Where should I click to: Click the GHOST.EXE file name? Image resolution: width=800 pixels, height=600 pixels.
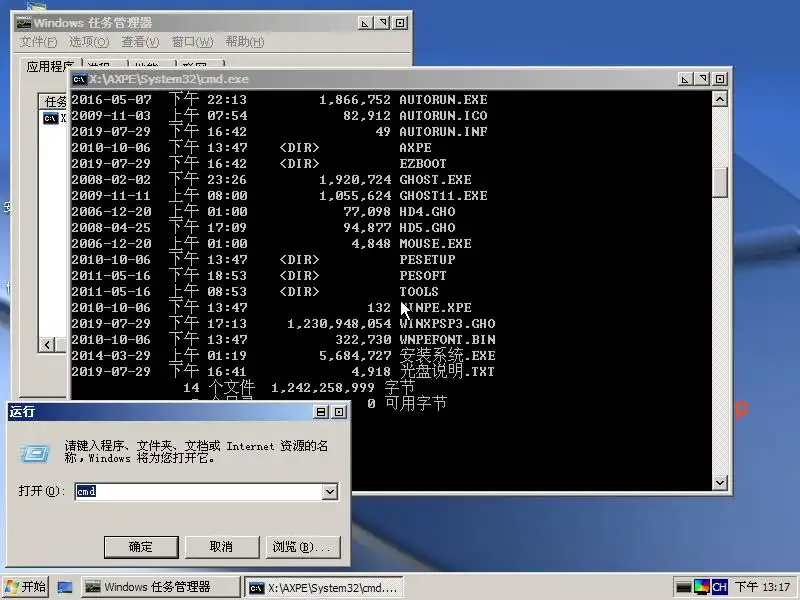pos(435,180)
